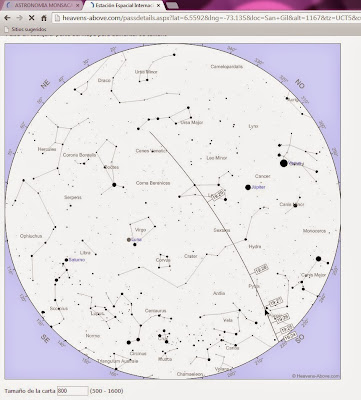Click the Ursa Minor constellation label
The height and width of the screenshot is (400, 361).
point(146,72)
